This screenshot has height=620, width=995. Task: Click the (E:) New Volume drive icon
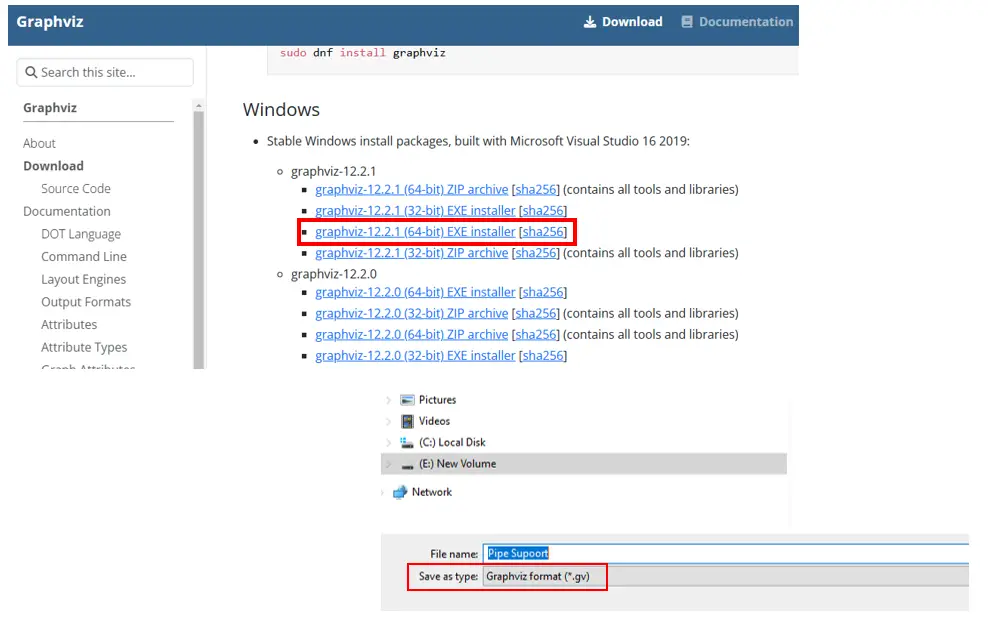click(x=407, y=465)
